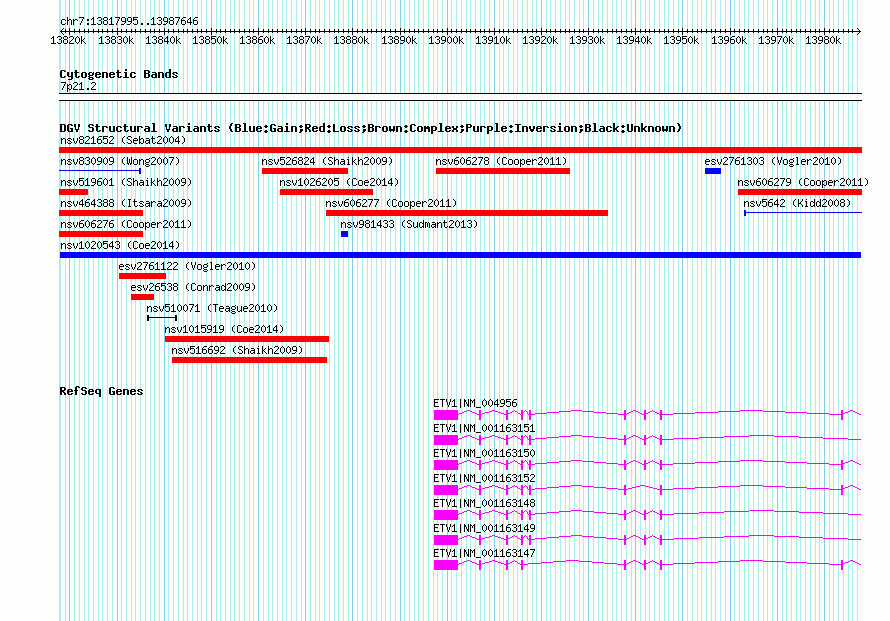Select the nsv510071 (Teague2010) black unknown marker

click(162, 318)
